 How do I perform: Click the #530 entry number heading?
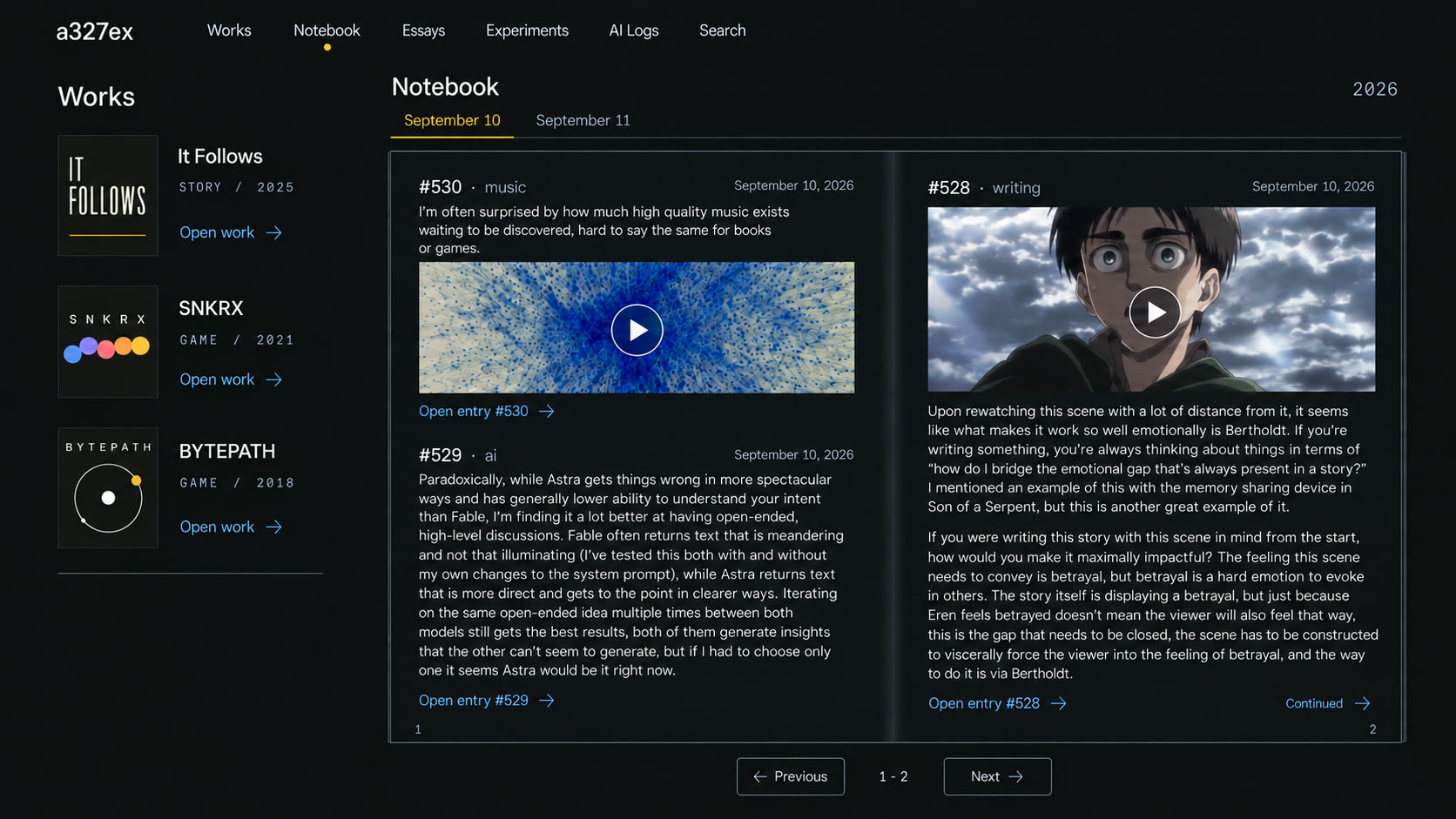click(x=441, y=187)
